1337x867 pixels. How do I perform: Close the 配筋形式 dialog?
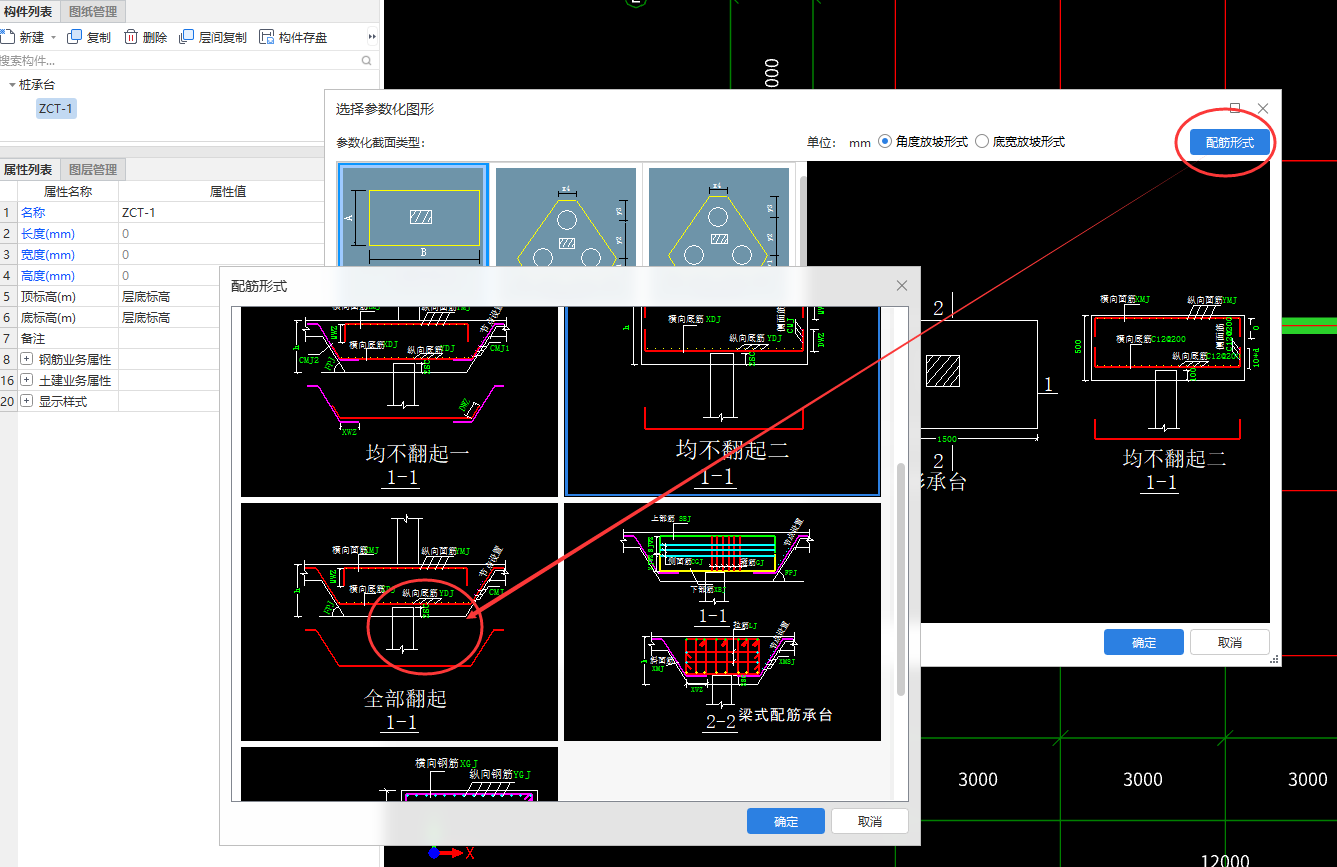coord(902,286)
